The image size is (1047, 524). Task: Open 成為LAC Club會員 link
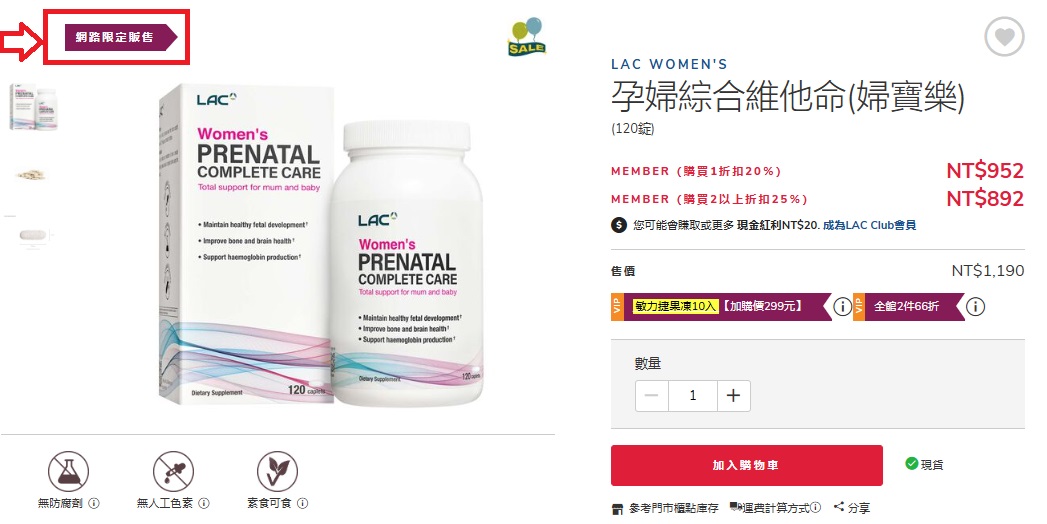869,225
